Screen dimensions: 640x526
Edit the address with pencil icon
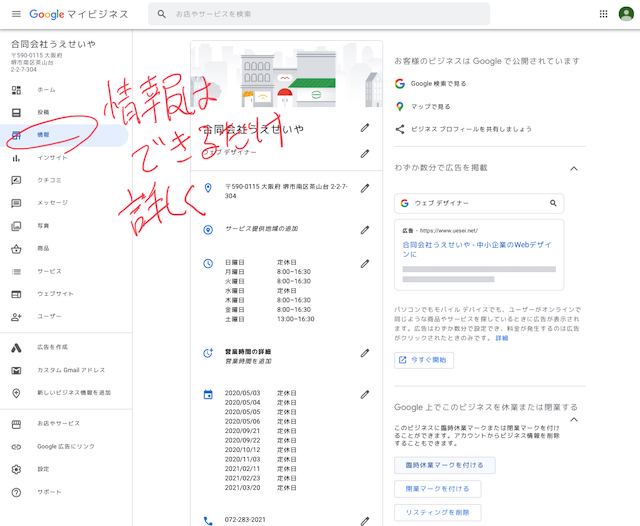tap(365, 189)
